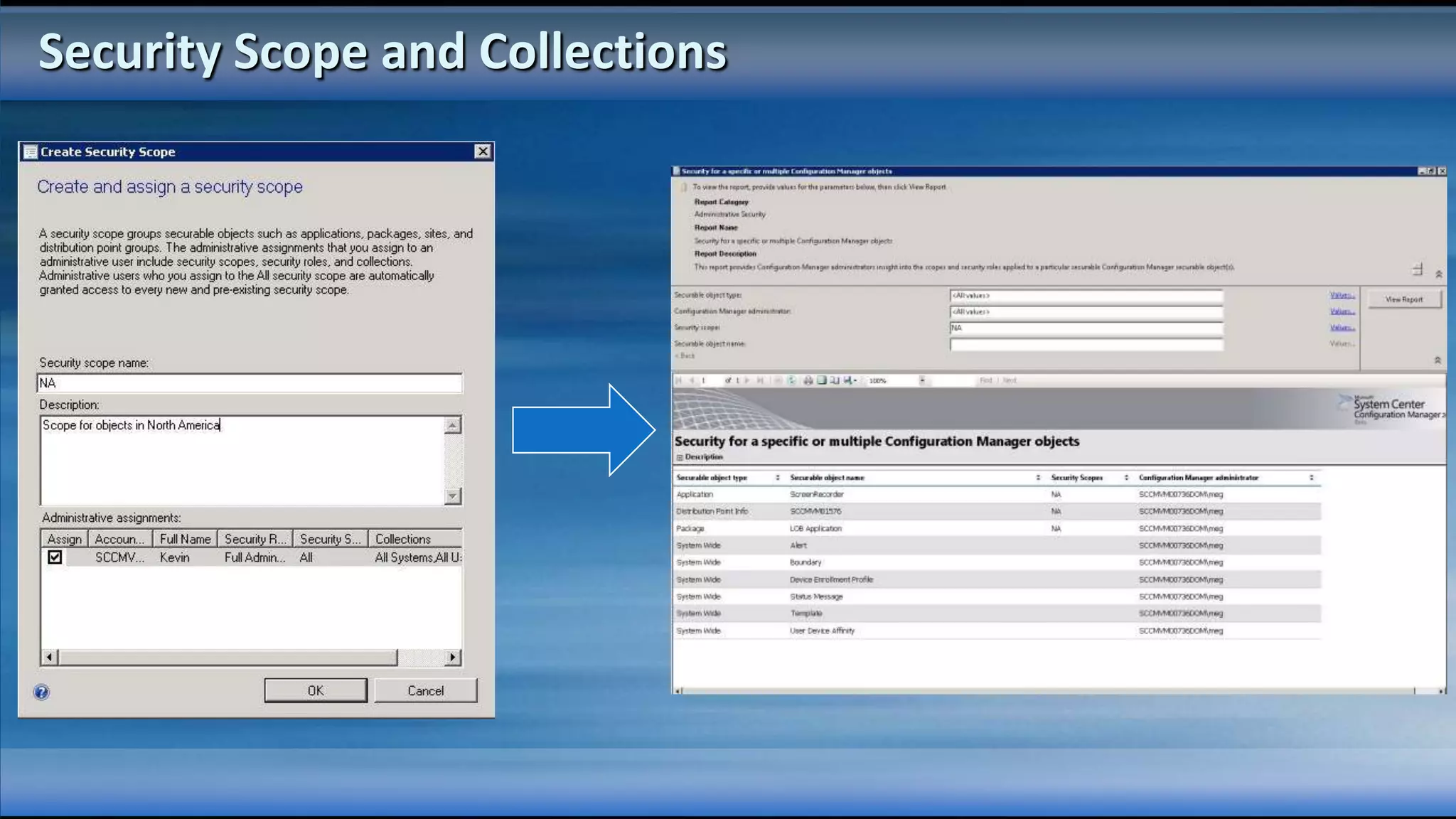Go to first report page

click(x=679, y=380)
